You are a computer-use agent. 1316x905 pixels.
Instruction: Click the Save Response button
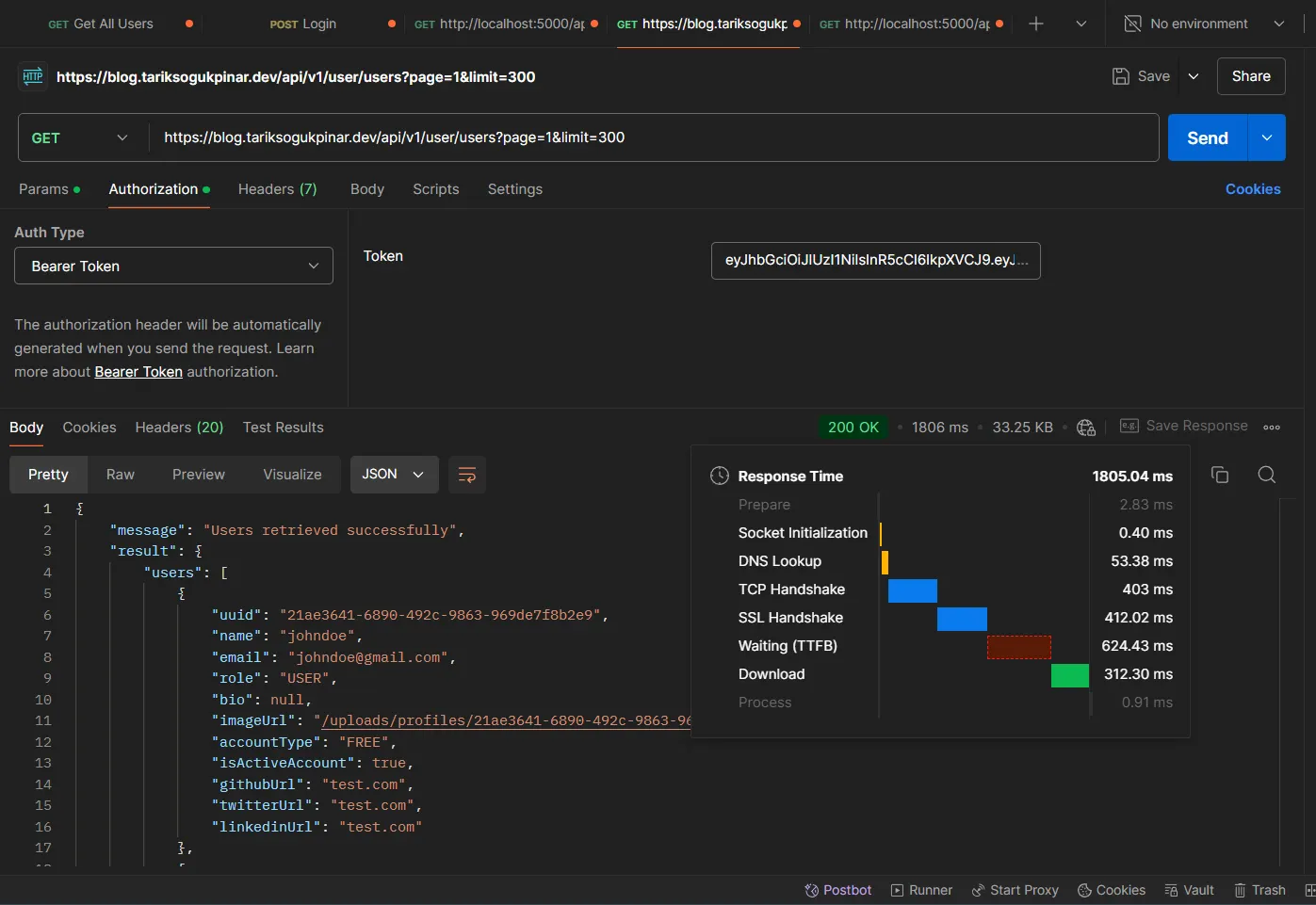(x=1184, y=426)
